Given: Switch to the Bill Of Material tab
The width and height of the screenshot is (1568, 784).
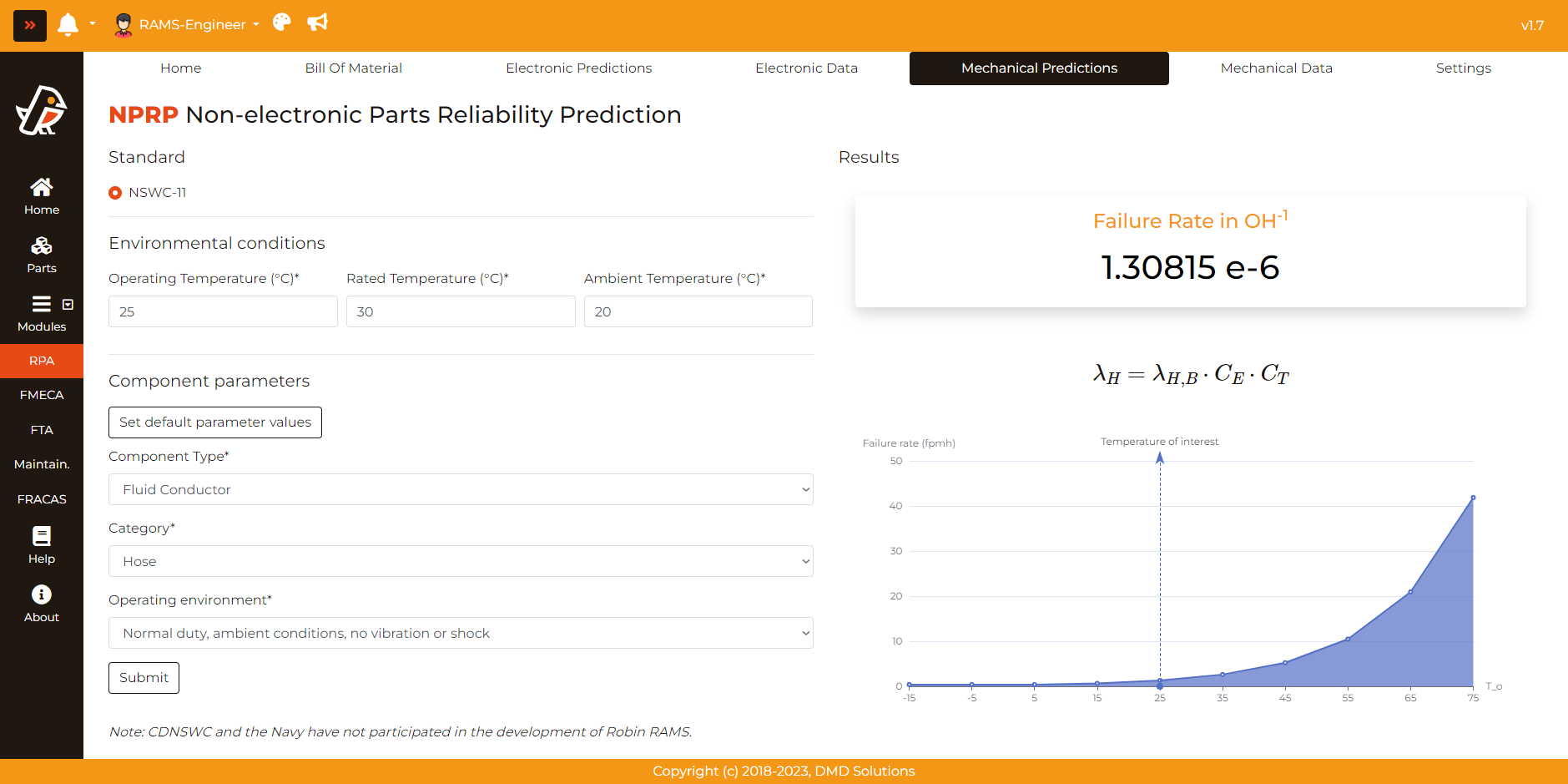Looking at the screenshot, I should 353,68.
